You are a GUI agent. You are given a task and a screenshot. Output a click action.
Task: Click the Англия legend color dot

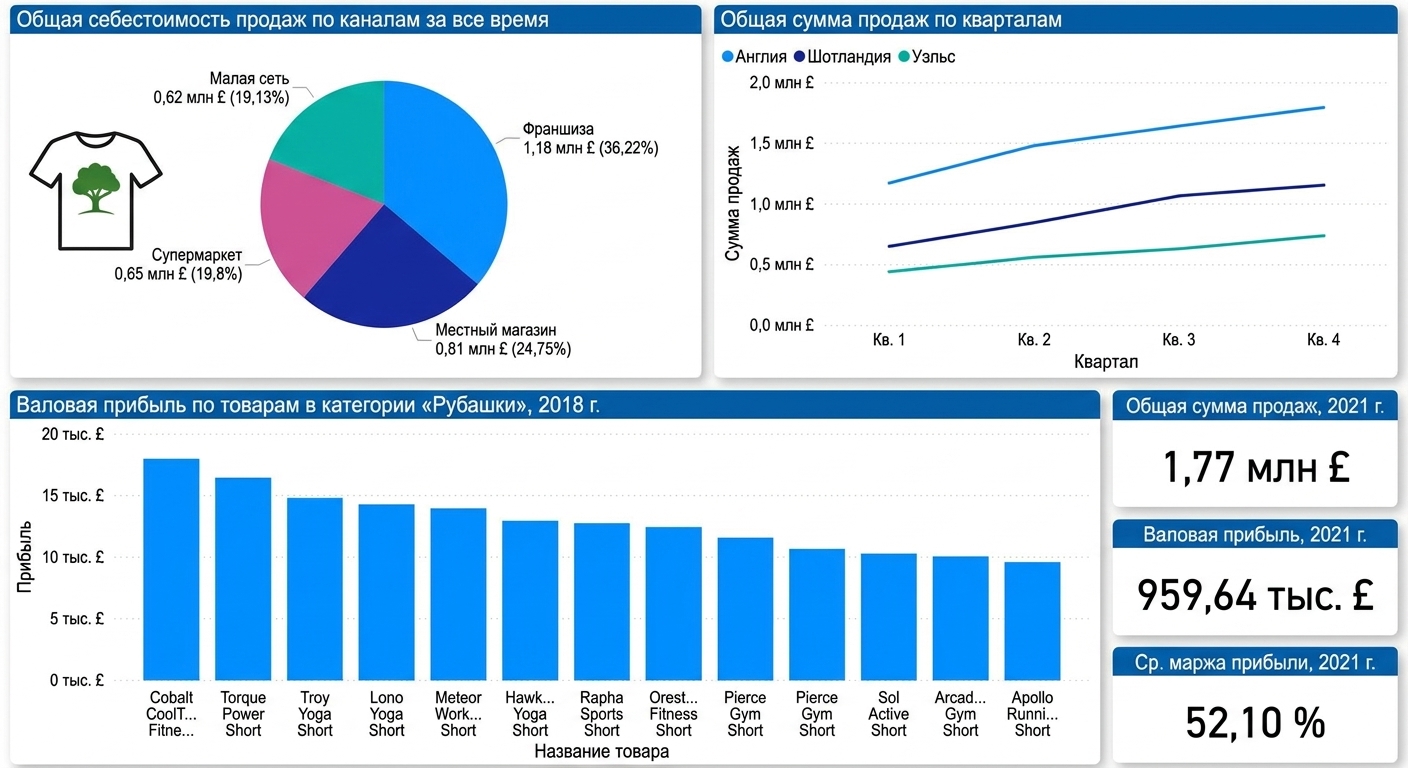click(727, 57)
